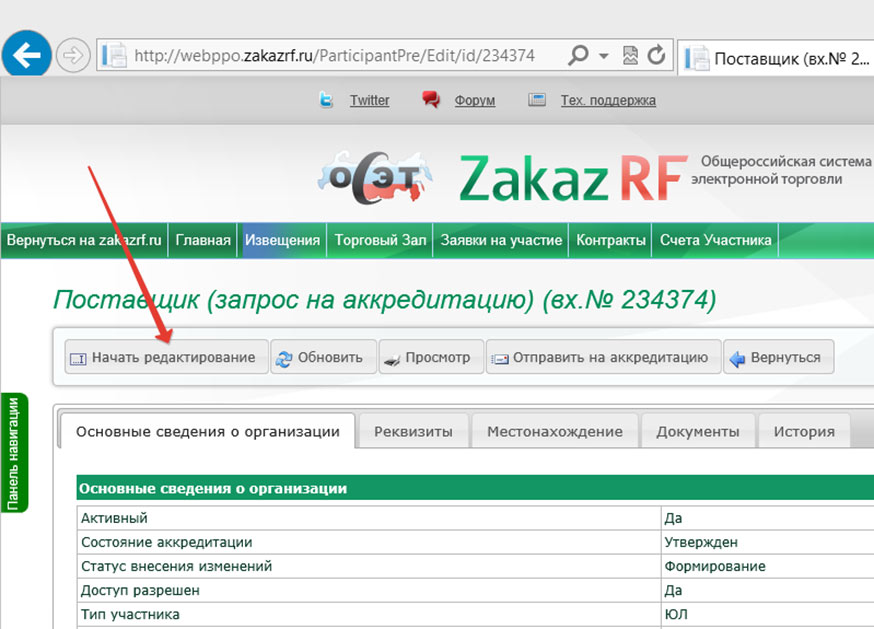
Task: Select the Основные сведения о организации tab
Action: [207, 431]
